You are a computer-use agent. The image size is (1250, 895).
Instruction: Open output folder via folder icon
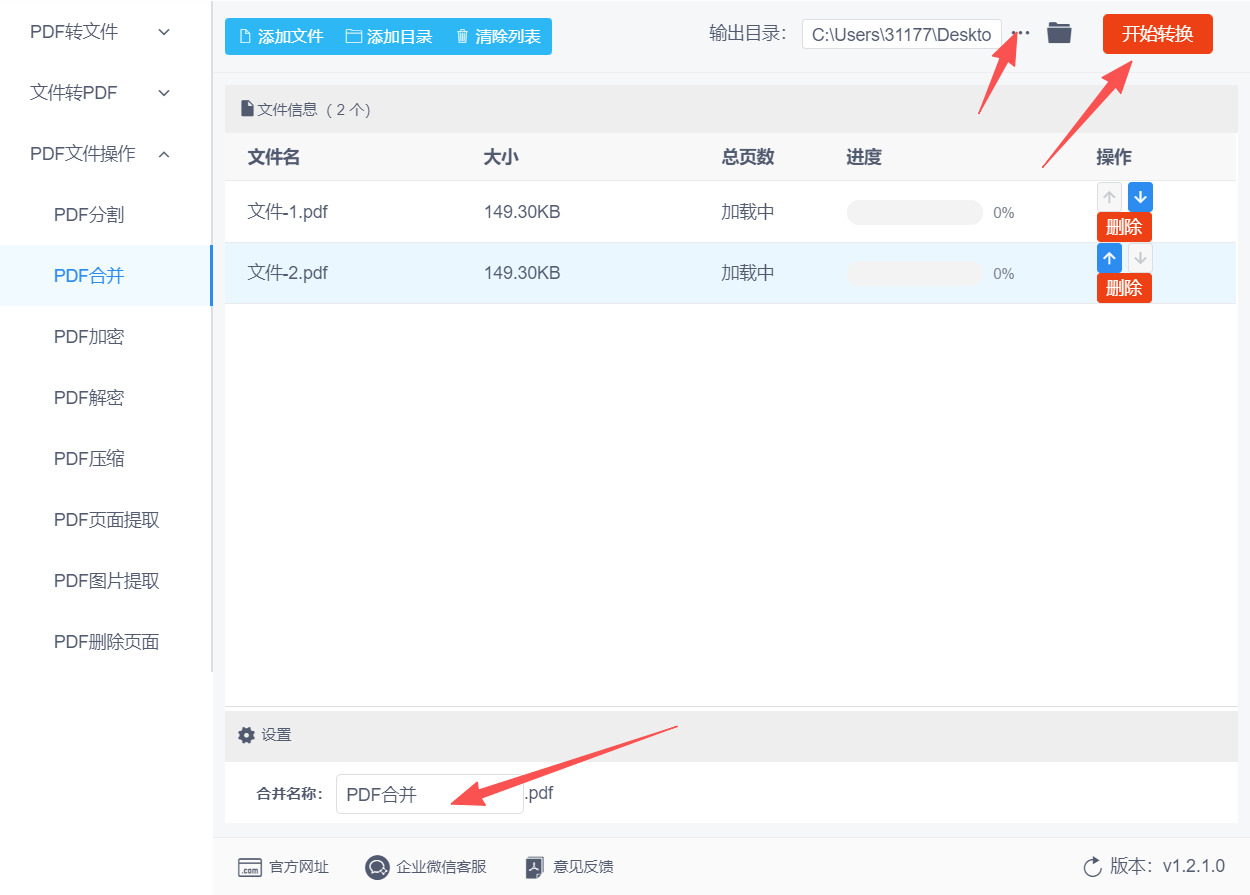(x=1059, y=33)
